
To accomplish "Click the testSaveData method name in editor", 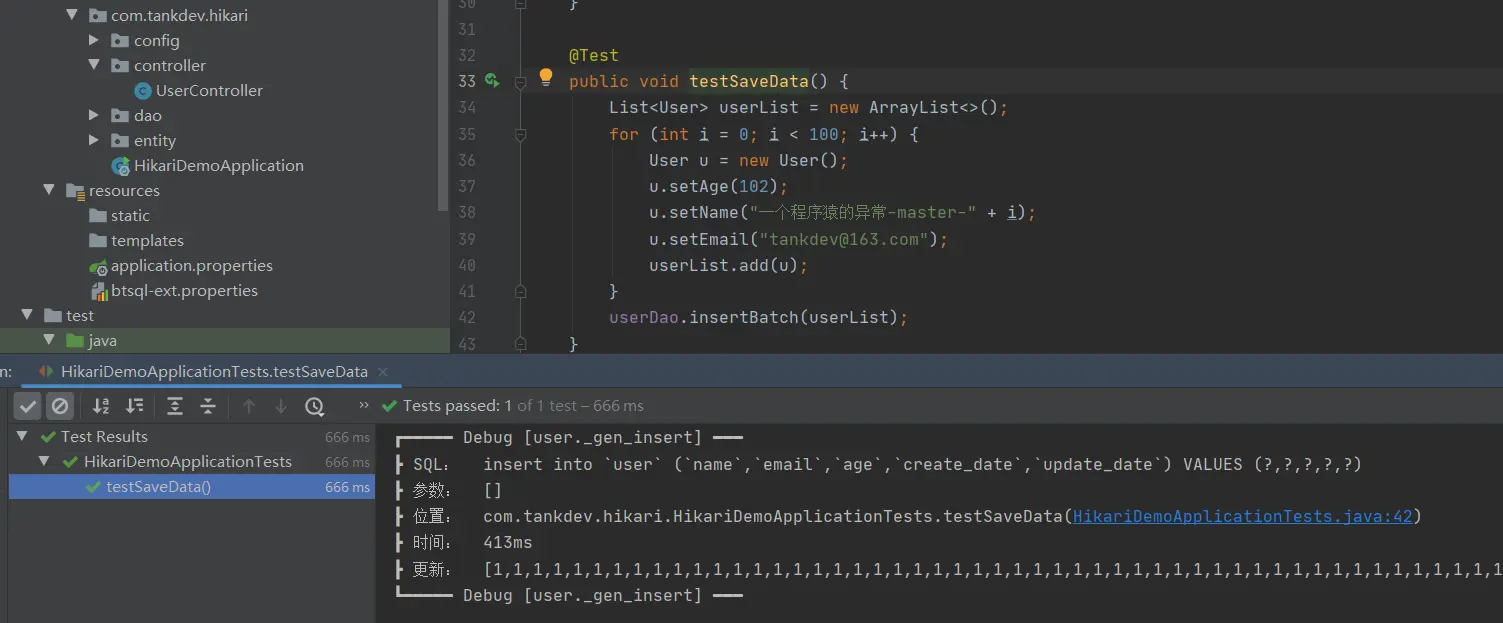I will click(x=749, y=81).
